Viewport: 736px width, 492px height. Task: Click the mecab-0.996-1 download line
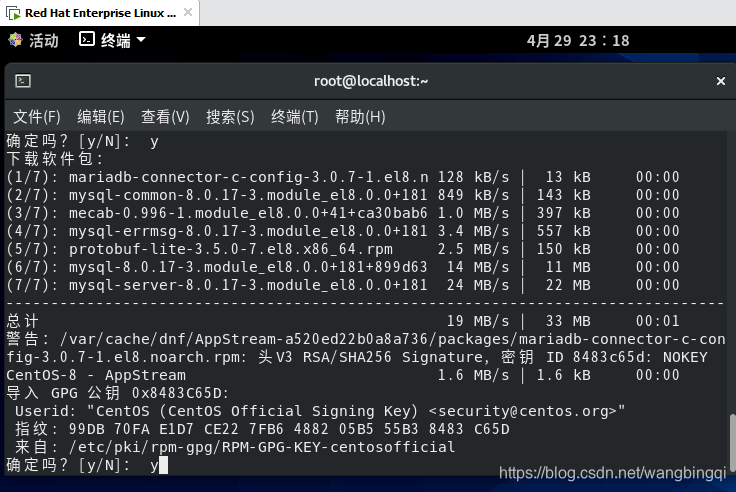click(343, 214)
